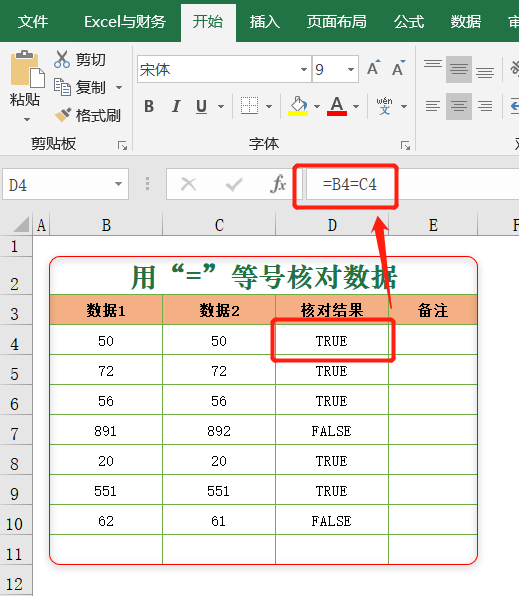This screenshot has width=519, height=596.
Task: Click the wén phonetic guide icon
Action: [x=384, y=106]
